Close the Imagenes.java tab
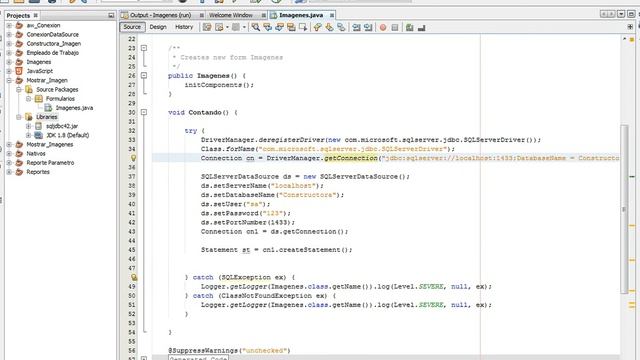Viewport: 640px width, 360px height. pyautogui.click(x=332, y=15)
